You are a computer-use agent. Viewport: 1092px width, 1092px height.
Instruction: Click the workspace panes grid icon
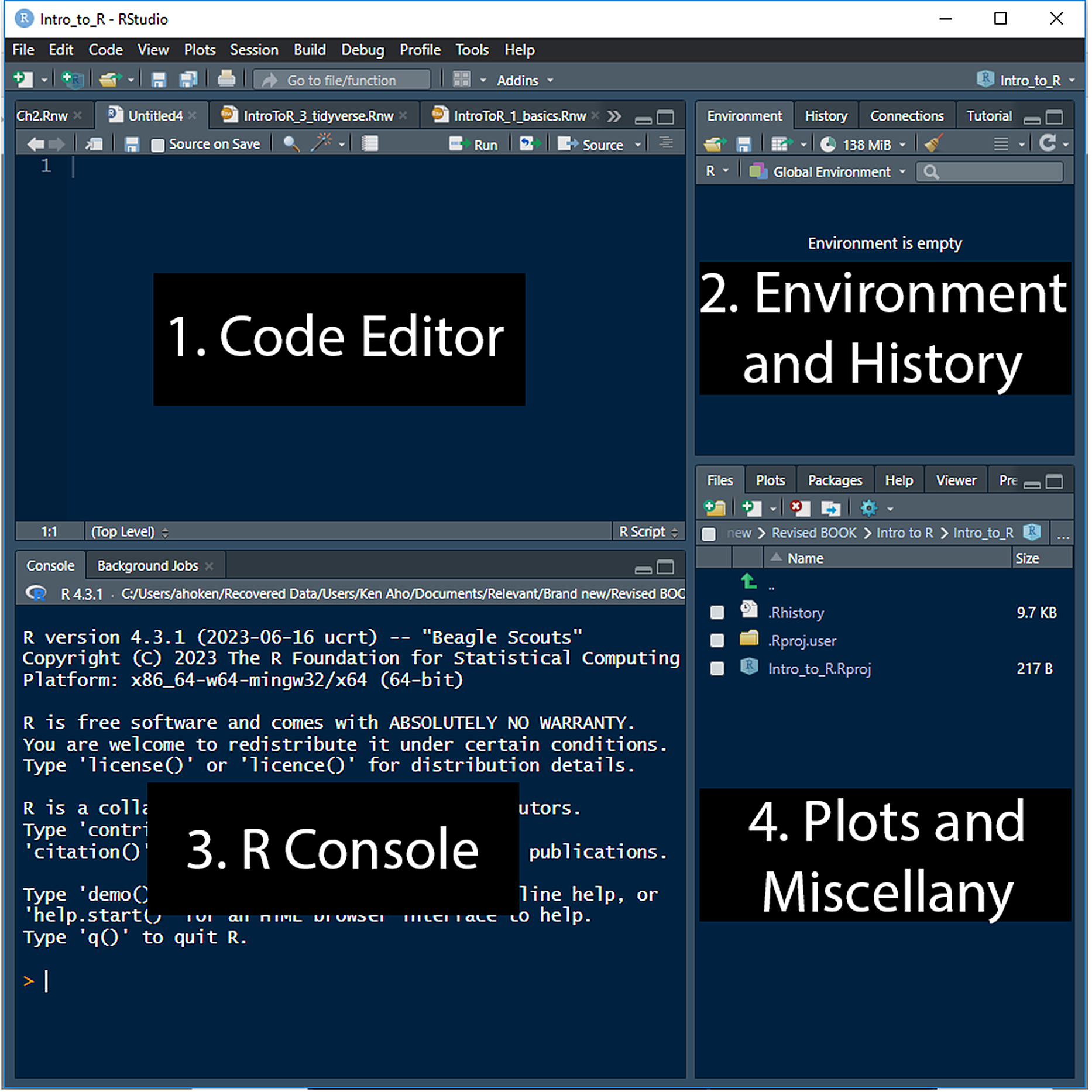coord(462,79)
